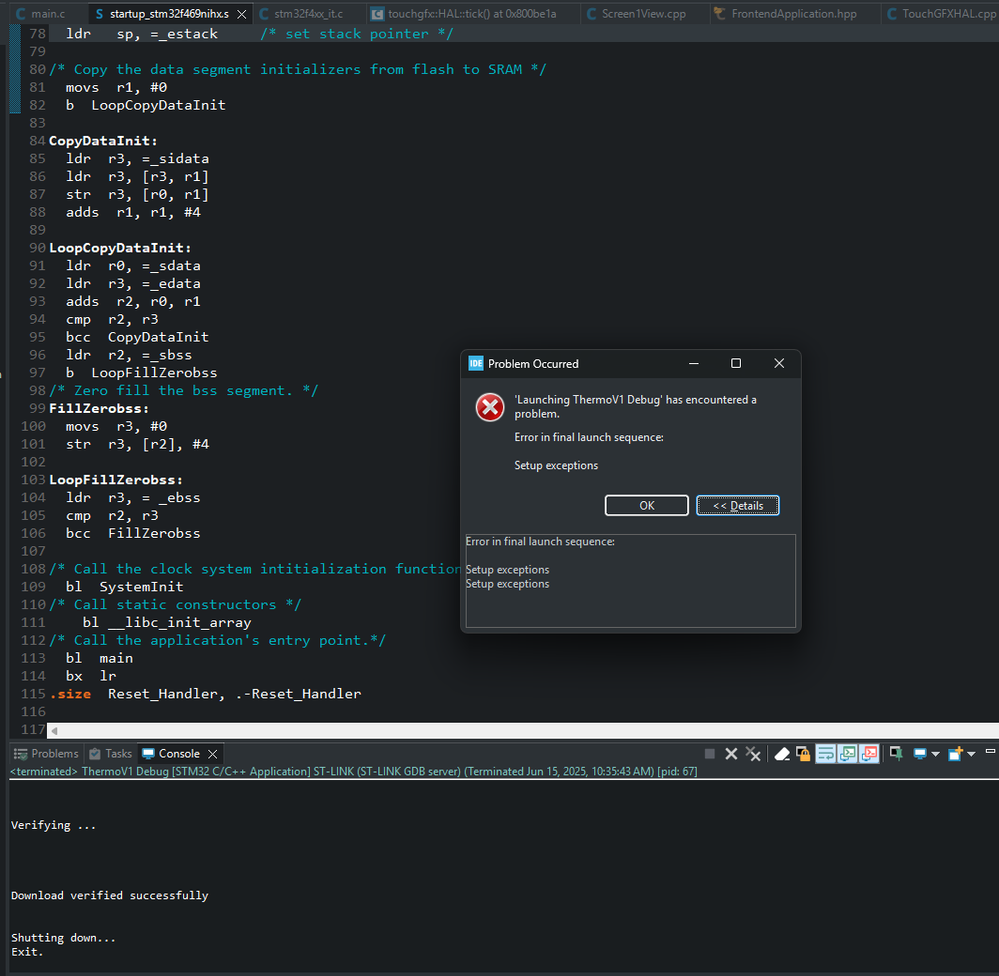This screenshot has width=999, height=976.
Task: Collapse details with the << Details button
Action: 737,505
